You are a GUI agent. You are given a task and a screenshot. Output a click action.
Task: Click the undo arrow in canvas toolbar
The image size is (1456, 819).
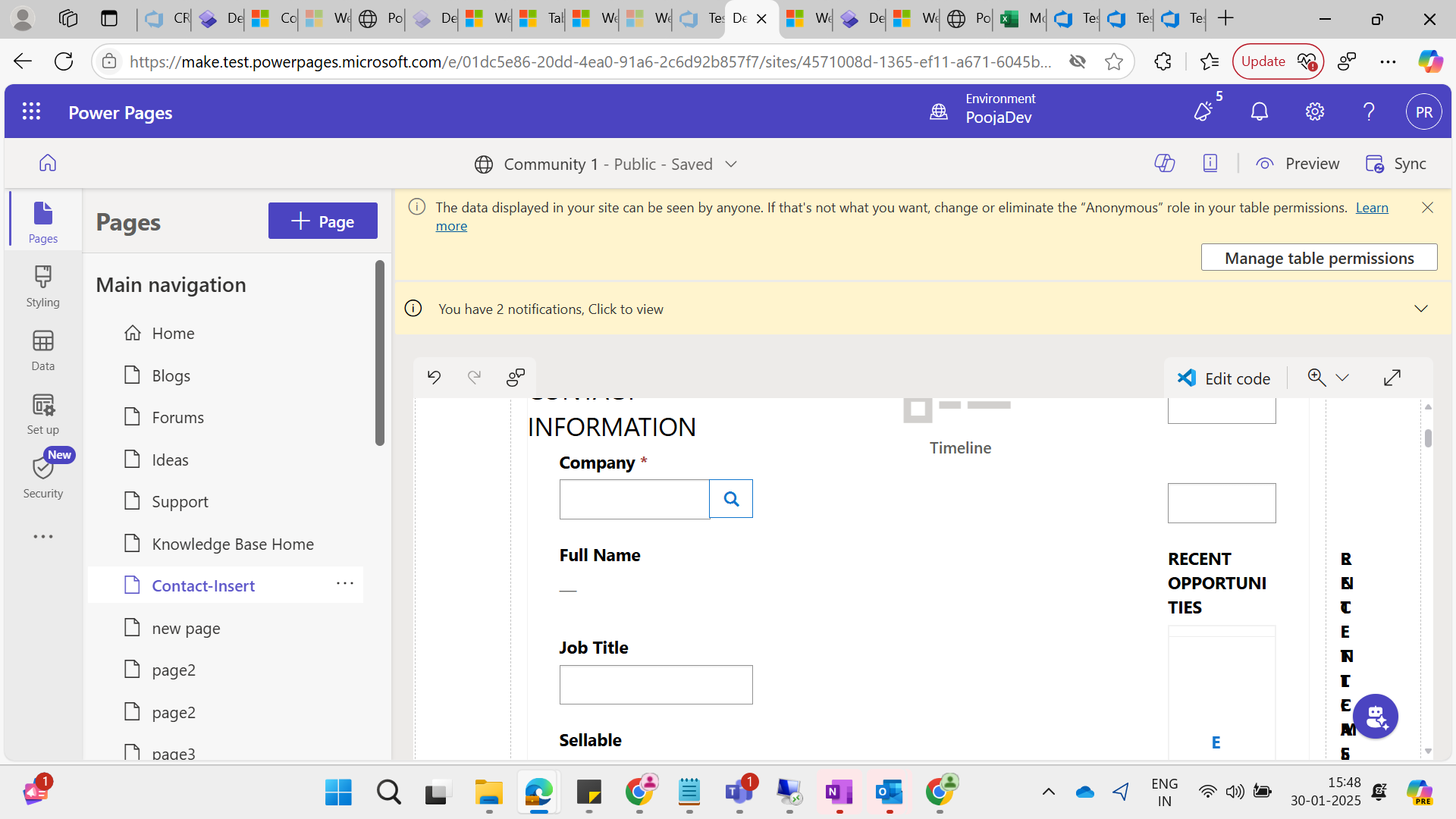click(x=434, y=377)
